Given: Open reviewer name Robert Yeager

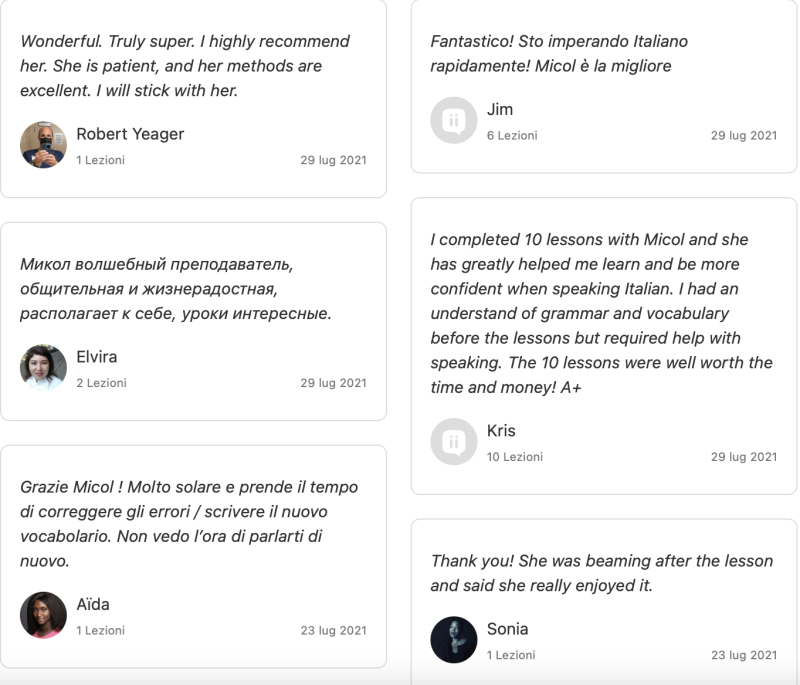Looking at the screenshot, I should [130, 134].
